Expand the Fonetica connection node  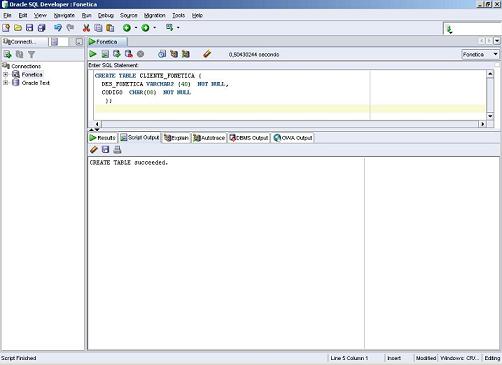pos(6,75)
